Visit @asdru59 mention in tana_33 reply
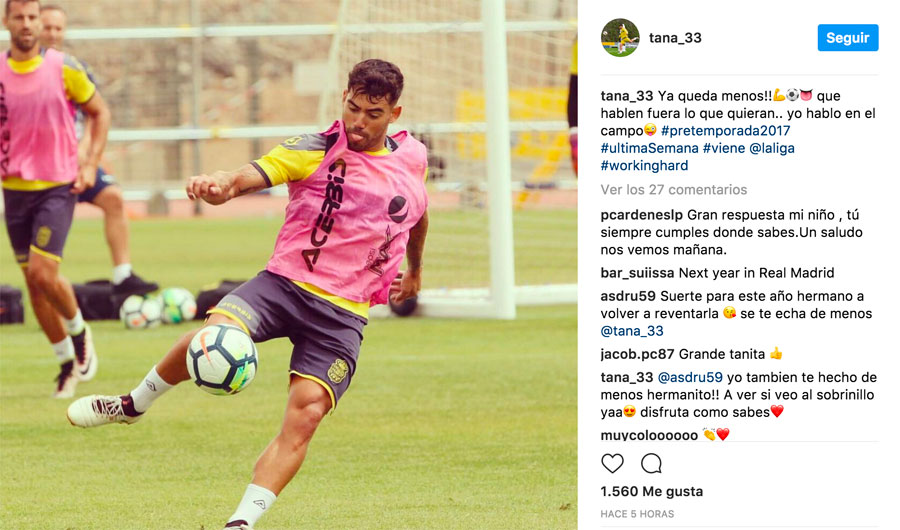 click(690, 377)
